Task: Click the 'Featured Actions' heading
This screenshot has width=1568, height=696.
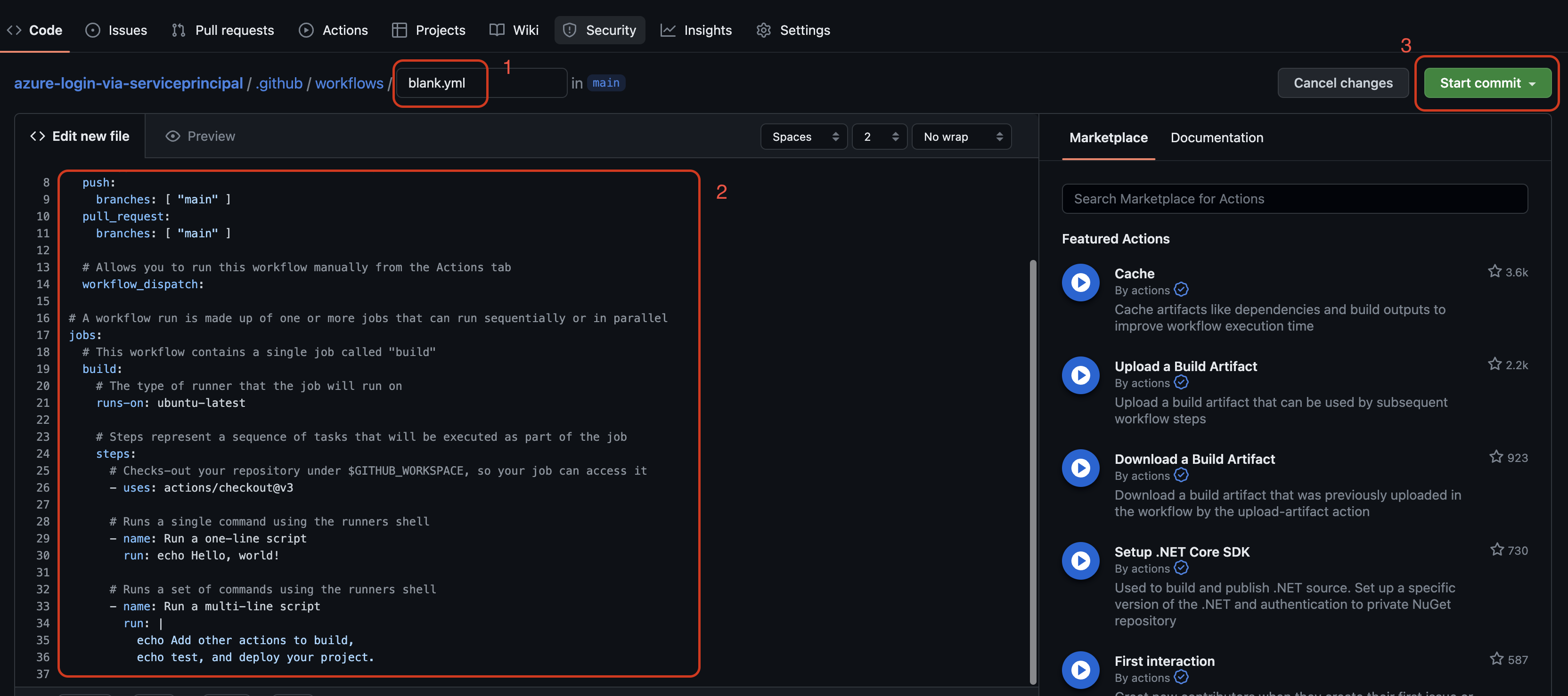Action: tap(1115, 238)
